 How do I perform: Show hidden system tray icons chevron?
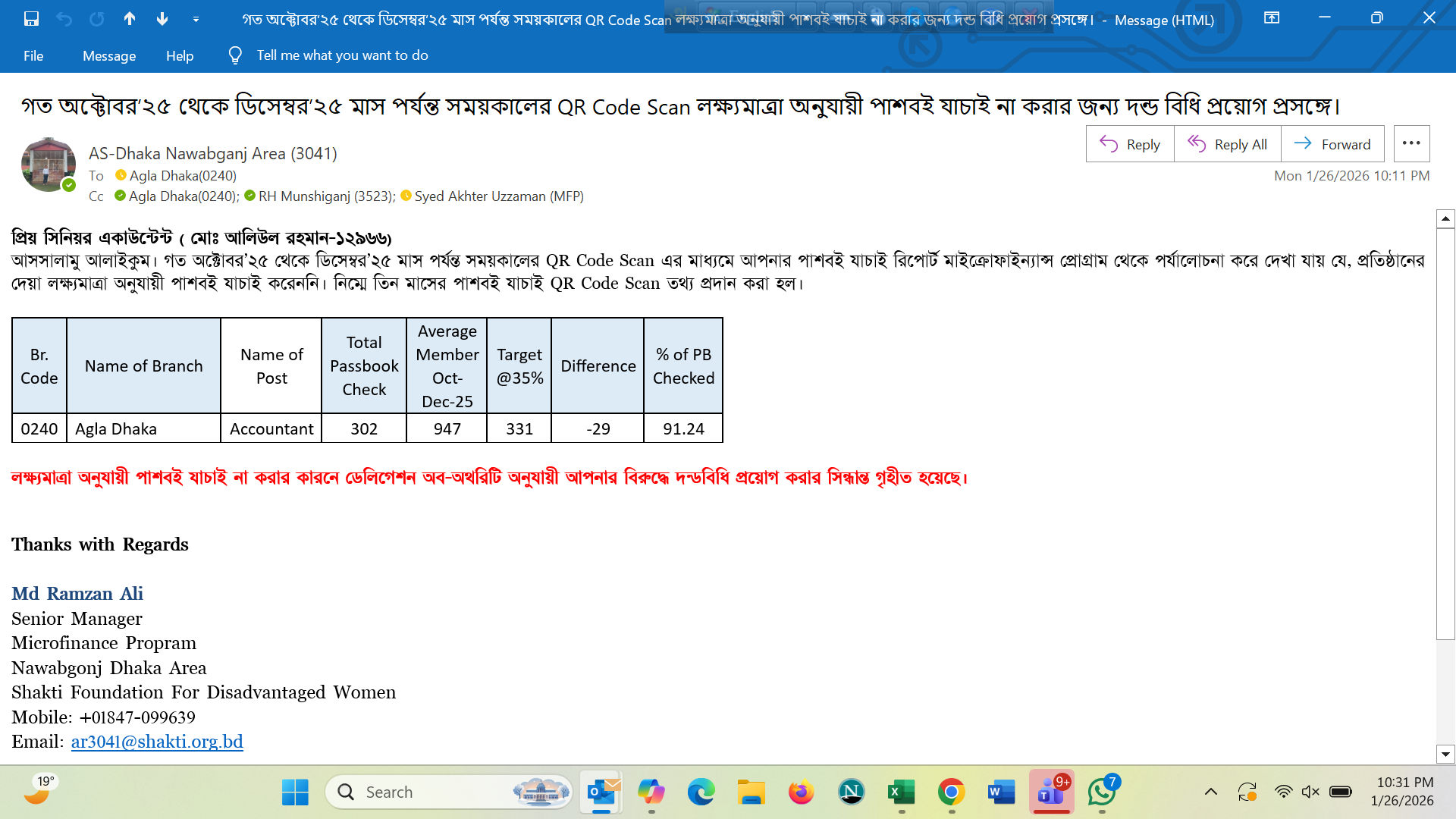[x=1211, y=792]
